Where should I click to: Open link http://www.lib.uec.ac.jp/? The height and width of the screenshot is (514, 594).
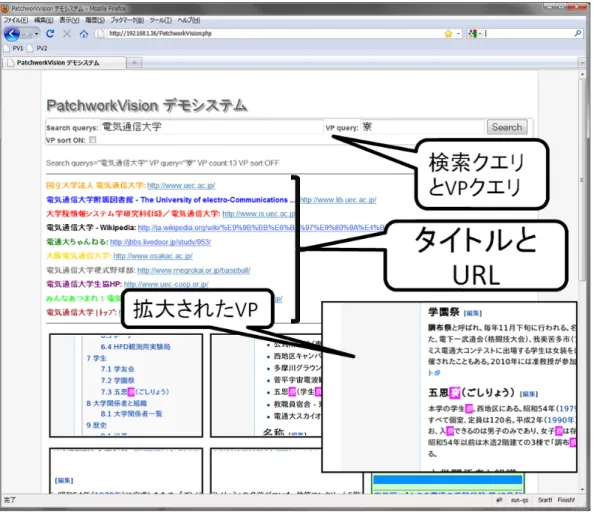(x=338, y=200)
